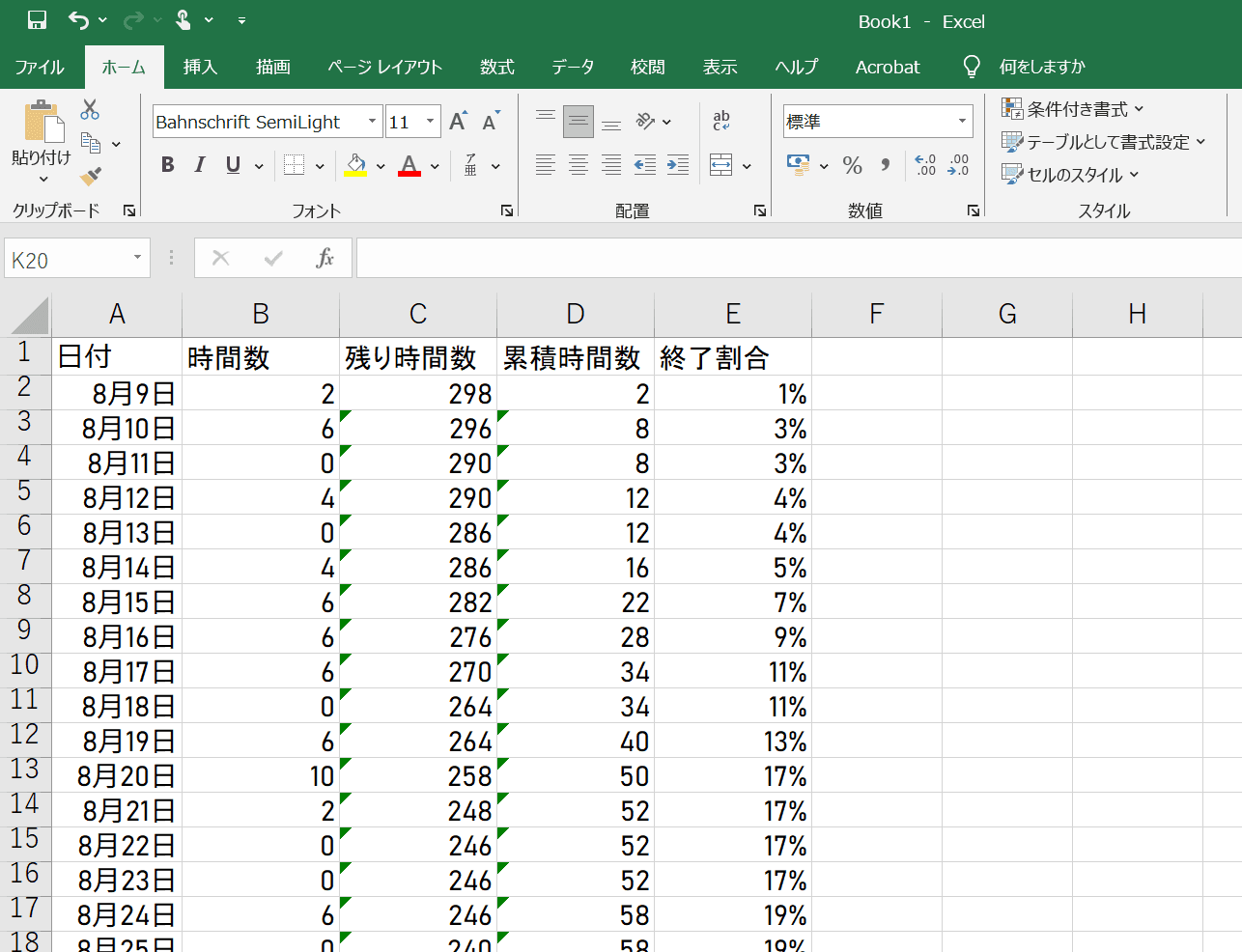Increase font size with the large A icon
This screenshot has width=1242, height=952.
point(459,121)
